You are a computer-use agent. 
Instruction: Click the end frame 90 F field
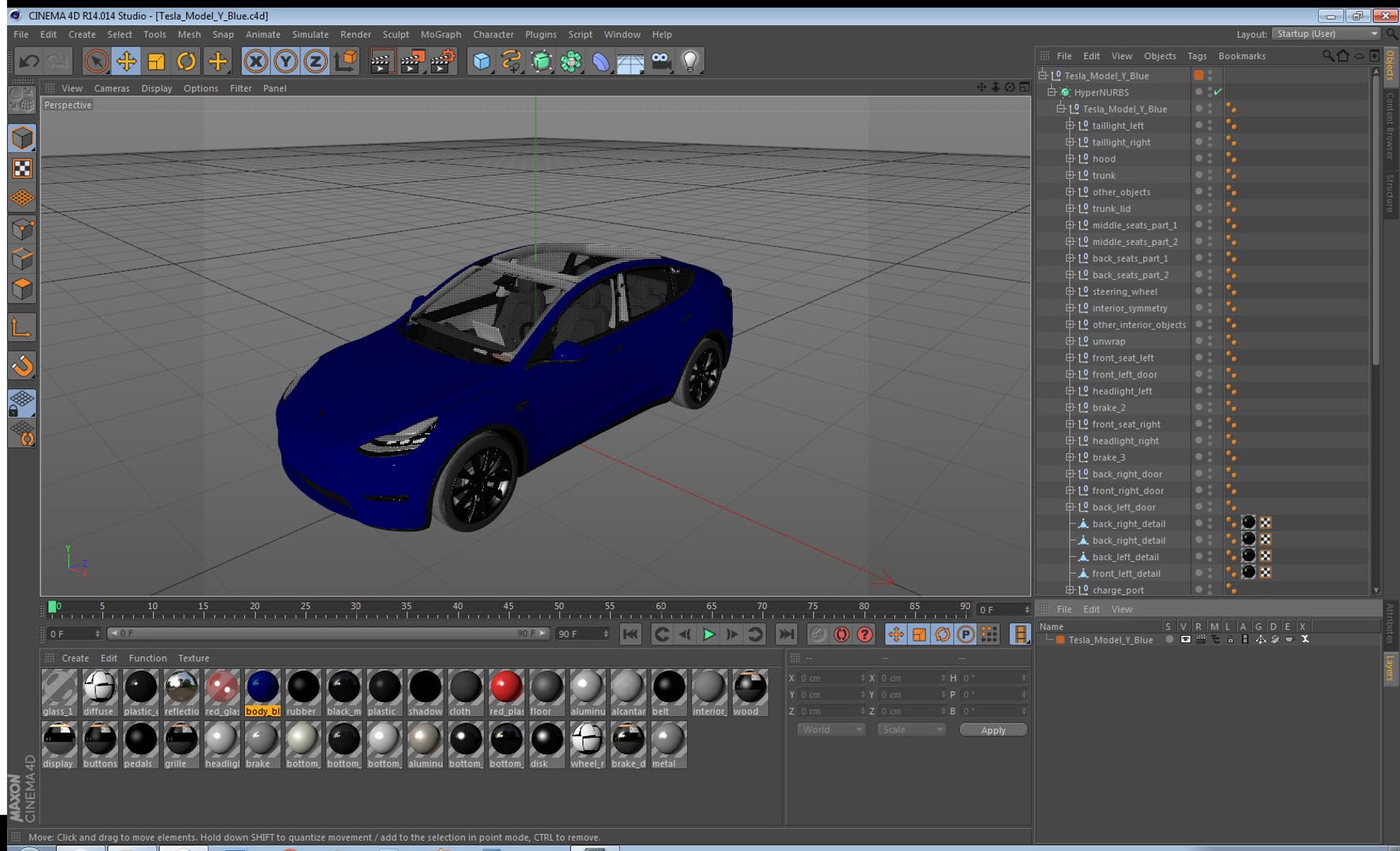pyautogui.click(x=583, y=634)
